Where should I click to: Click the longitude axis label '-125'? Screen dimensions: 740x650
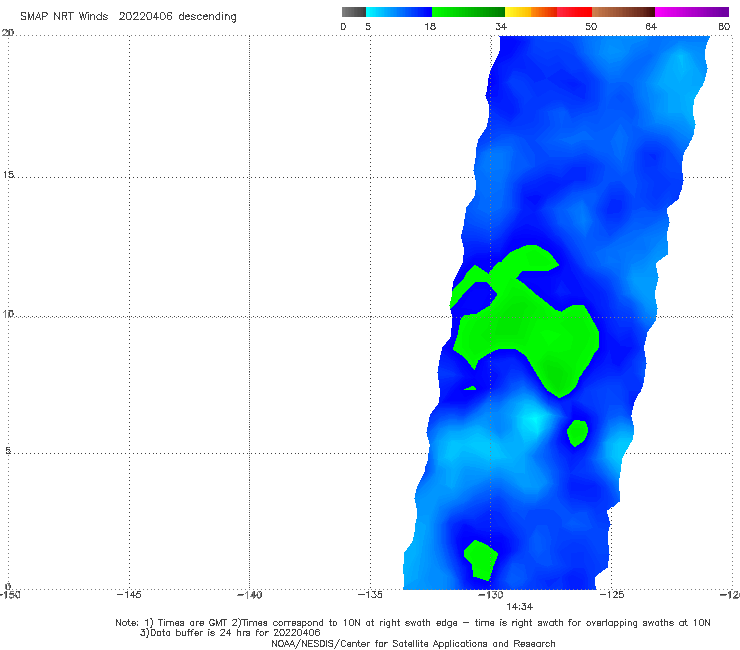coord(612,595)
